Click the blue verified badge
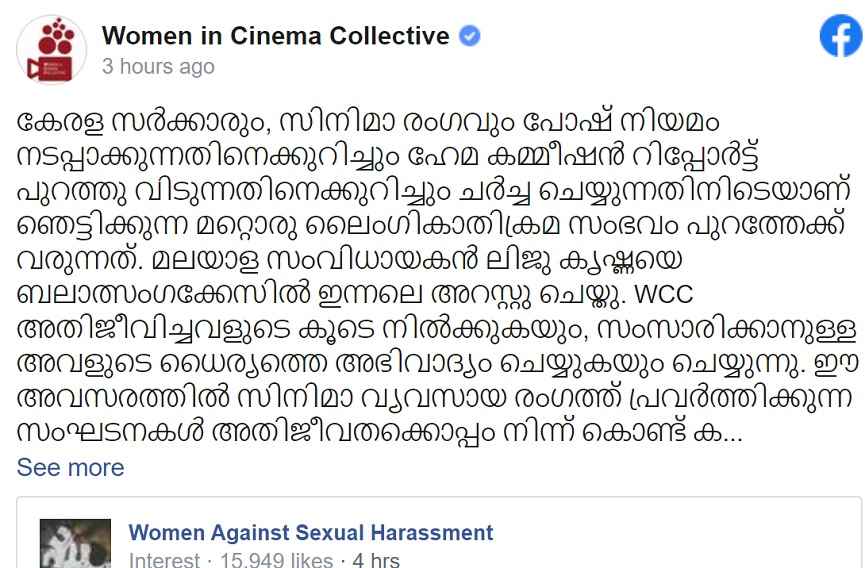The width and height of the screenshot is (865, 568). pyautogui.click(x=469, y=37)
